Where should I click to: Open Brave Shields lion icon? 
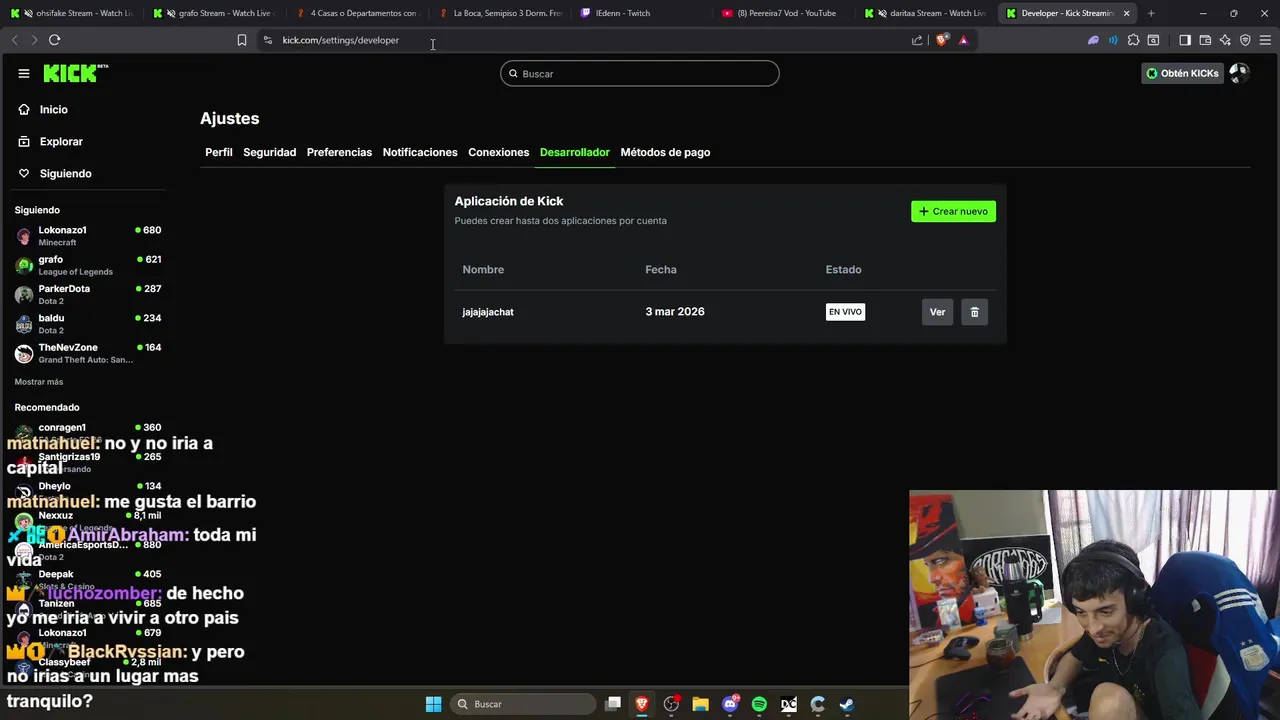click(x=941, y=40)
